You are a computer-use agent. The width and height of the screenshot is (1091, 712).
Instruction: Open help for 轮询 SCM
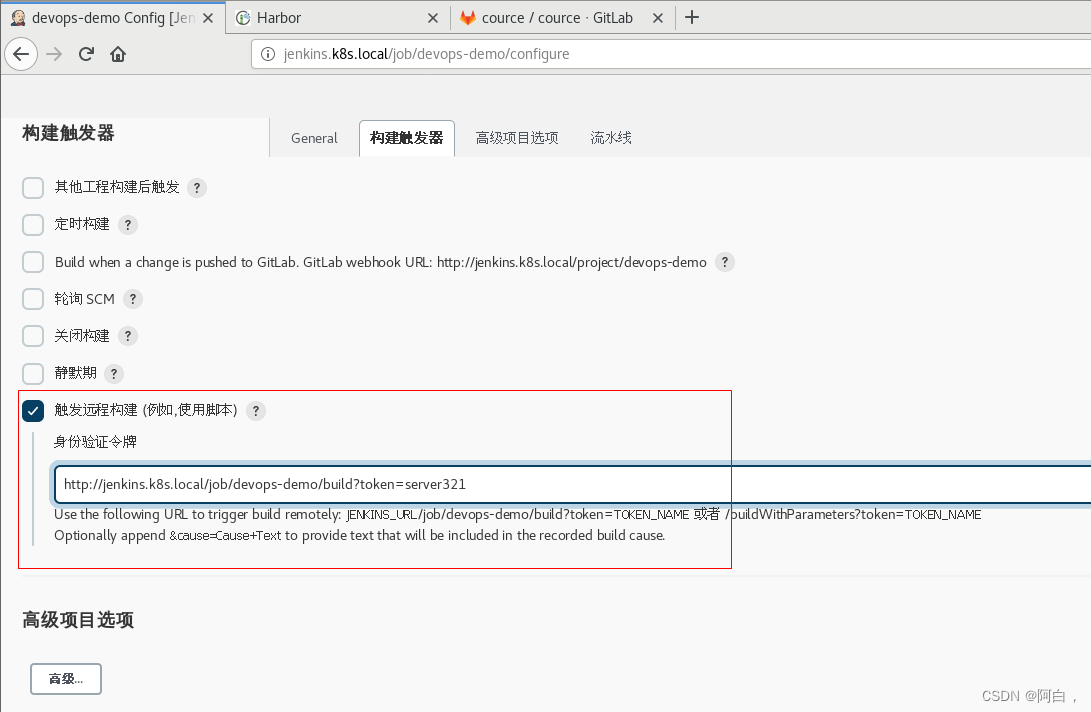132,299
